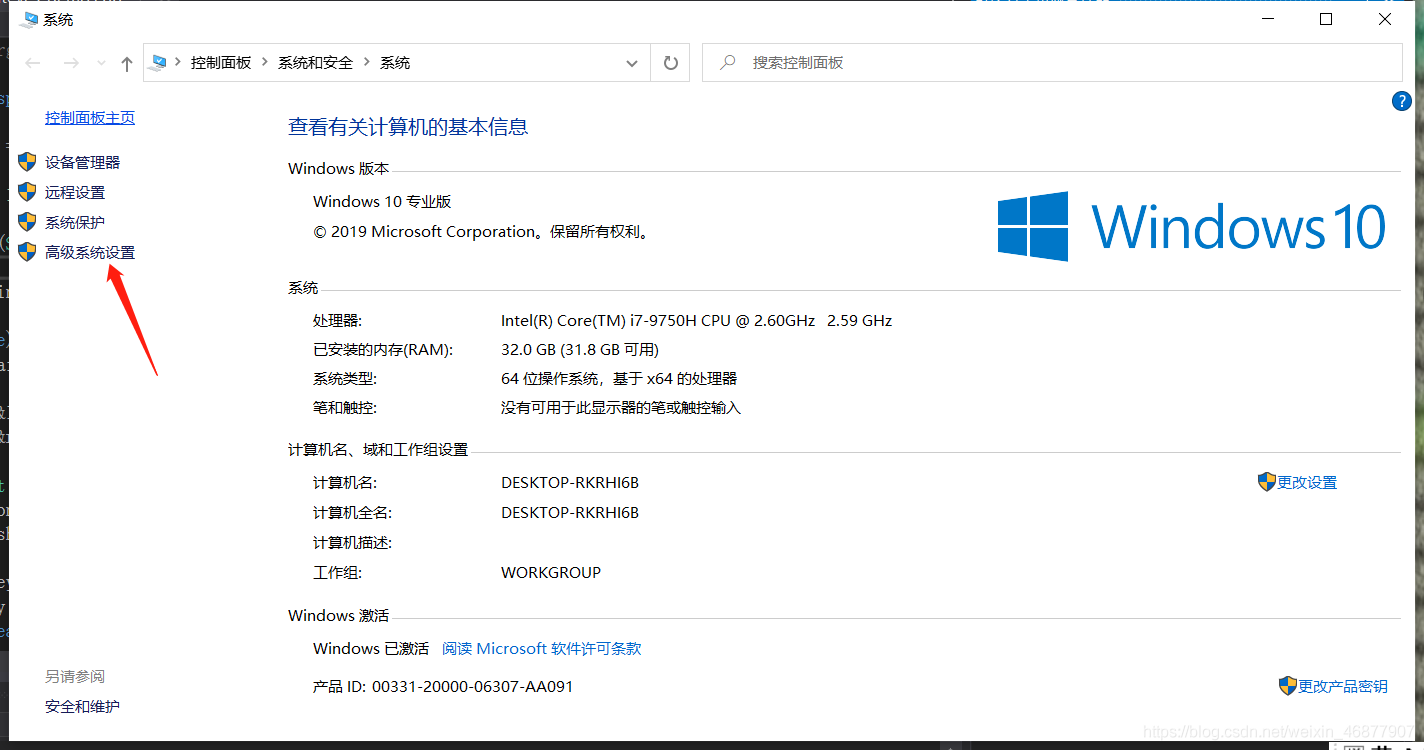
Task: Click the Windows 10 logo
Action: coord(1192,227)
